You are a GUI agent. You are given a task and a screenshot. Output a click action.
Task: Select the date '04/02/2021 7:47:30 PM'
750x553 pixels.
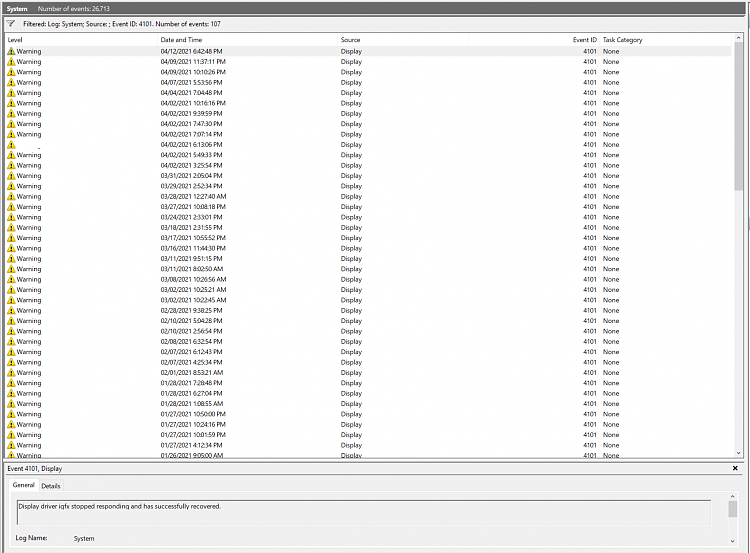coord(191,124)
